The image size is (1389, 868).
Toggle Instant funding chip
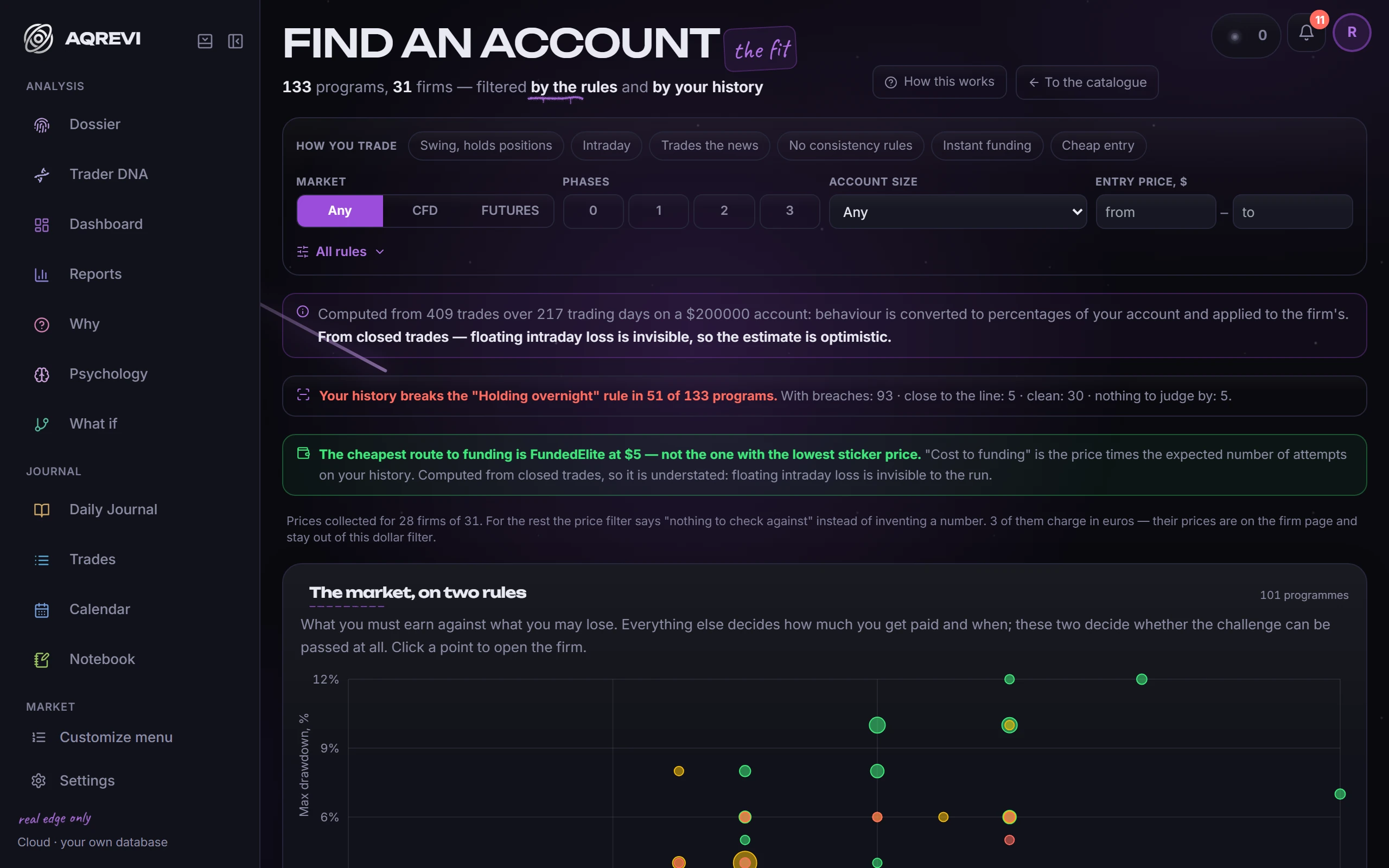coord(986,146)
